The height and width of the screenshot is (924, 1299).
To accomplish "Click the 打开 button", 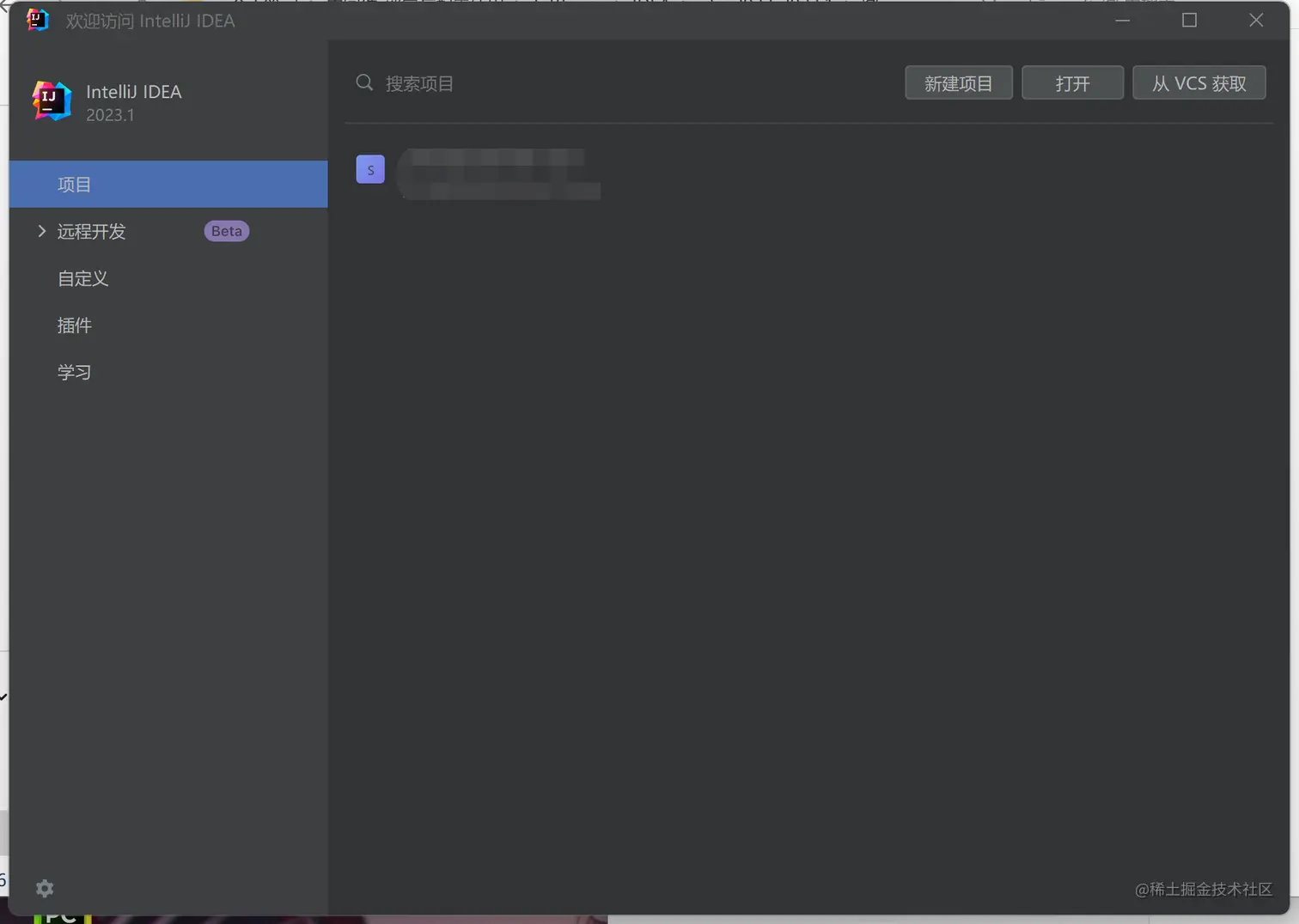I will pyautogui.click(x=1072, y=82).
